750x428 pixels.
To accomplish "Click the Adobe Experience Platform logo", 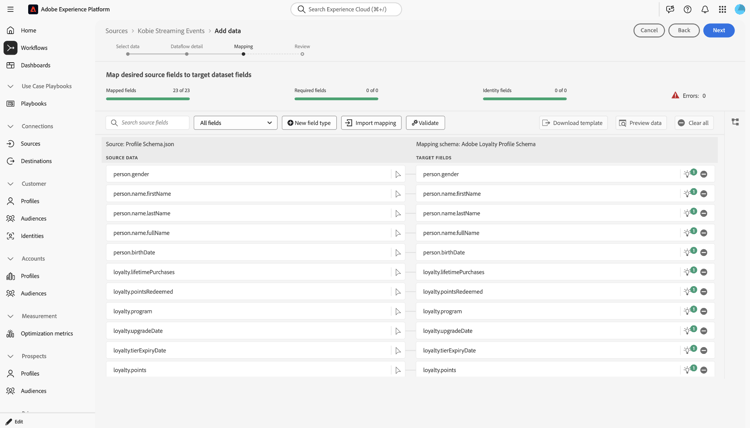I will click(x=33, y=9).
